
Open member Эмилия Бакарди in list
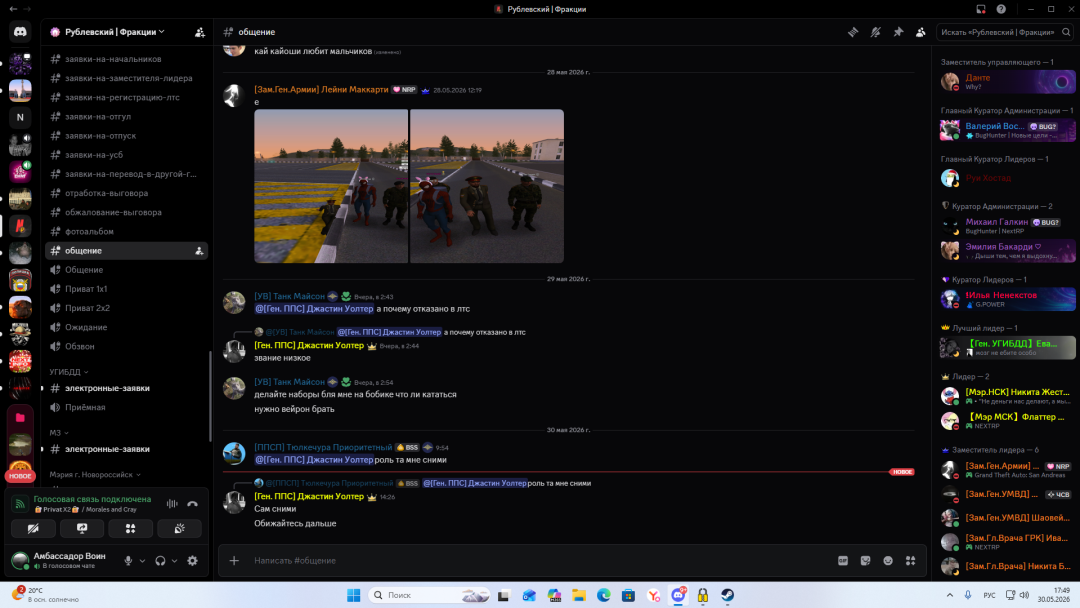(1007, 251)
